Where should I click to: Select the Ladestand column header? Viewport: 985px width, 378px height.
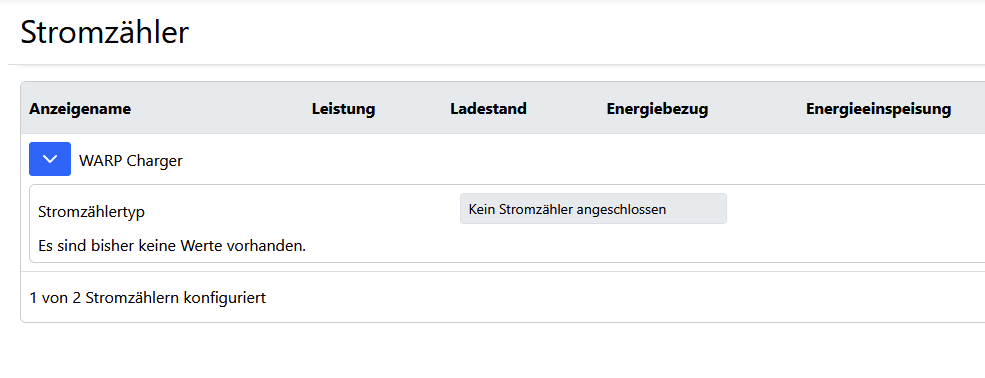(x=488, y=109)
